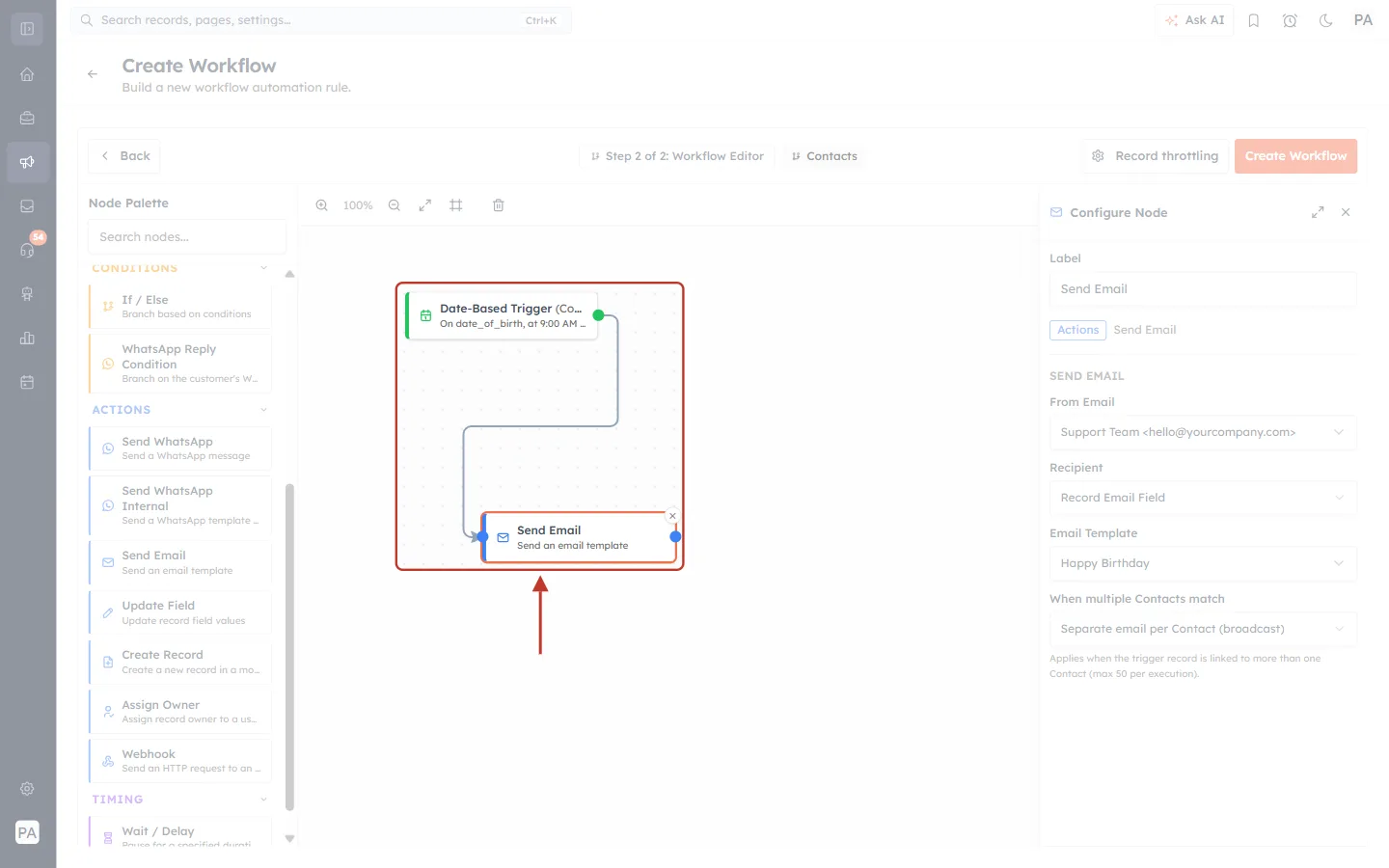Click the Search nodes input field
The height and width of the screenshot is (868, 1389).
(x=187, y=237)
